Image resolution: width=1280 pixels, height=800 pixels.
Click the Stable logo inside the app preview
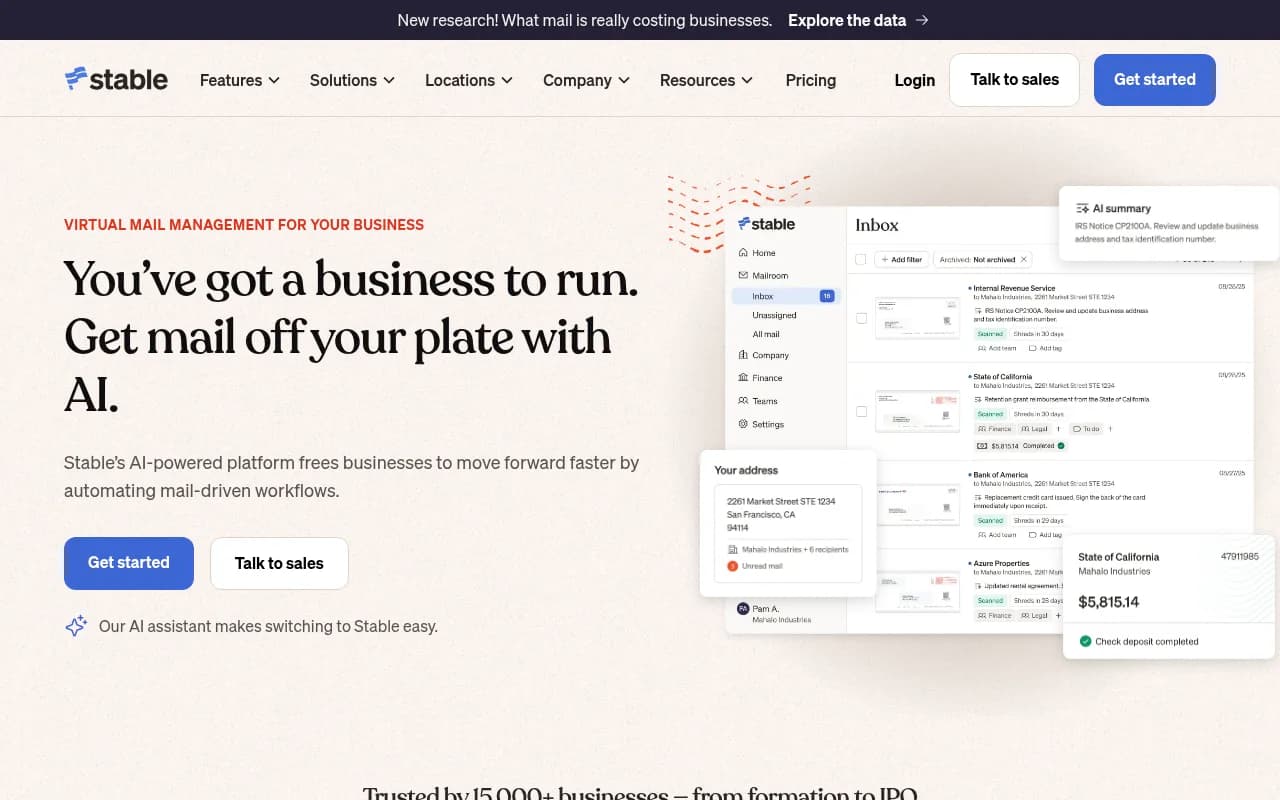[x=766, y=224]
